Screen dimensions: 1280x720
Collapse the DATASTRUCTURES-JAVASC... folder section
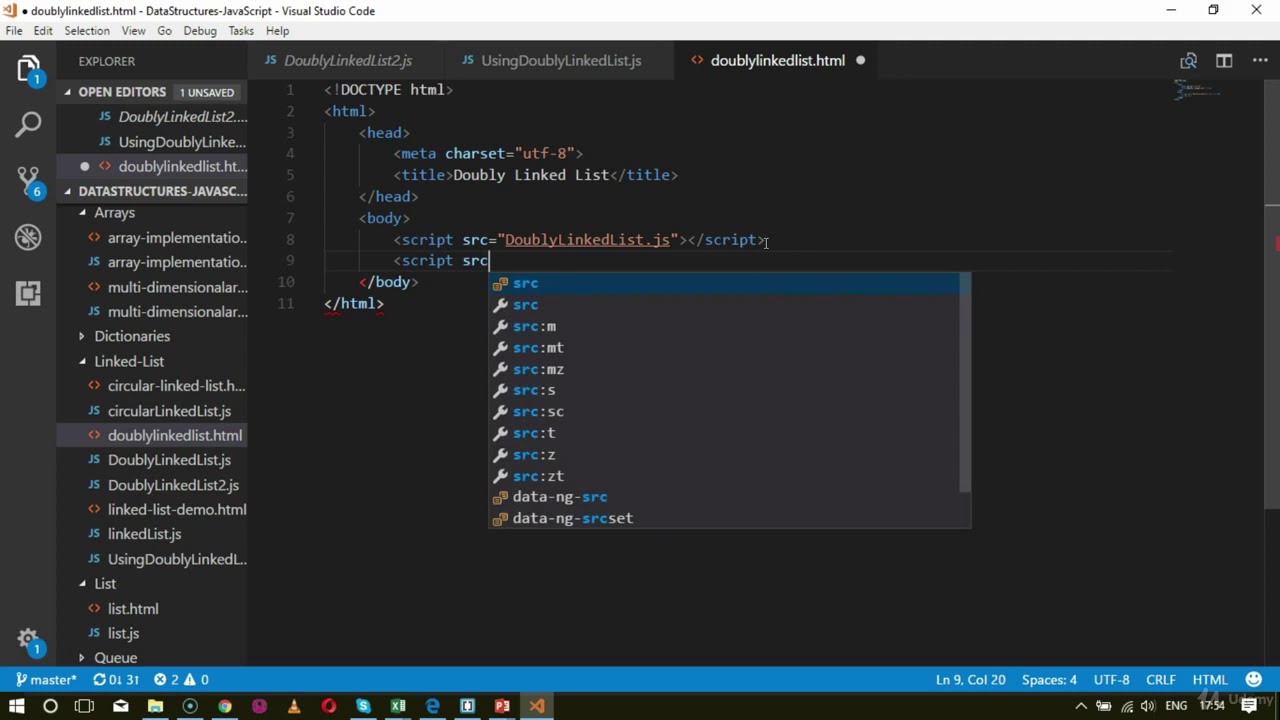point(68,191)
